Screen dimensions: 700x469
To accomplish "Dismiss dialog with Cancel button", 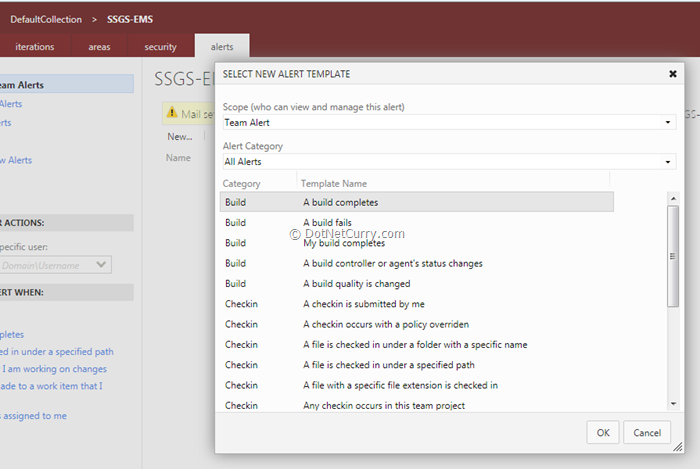I will [647, 432].
